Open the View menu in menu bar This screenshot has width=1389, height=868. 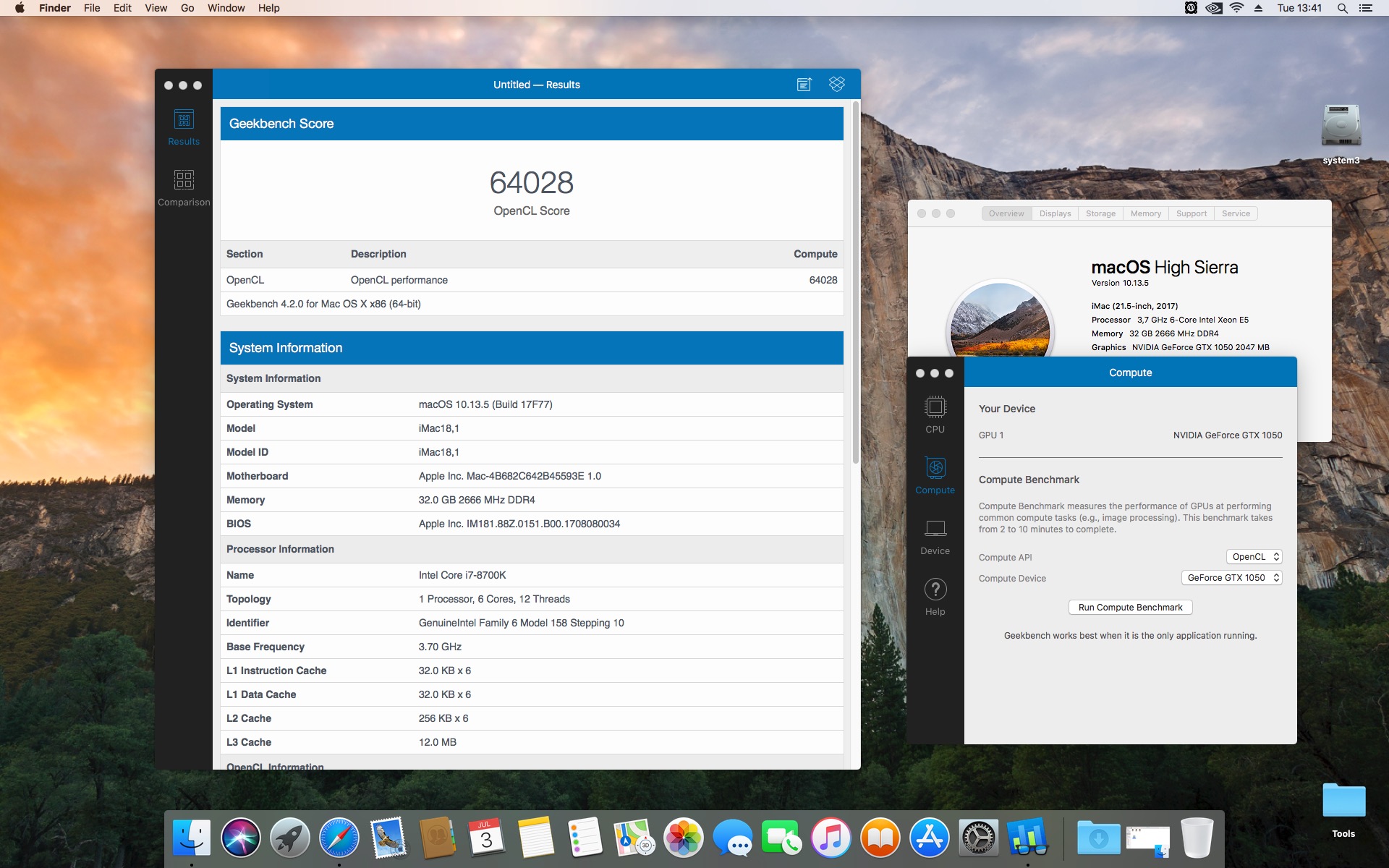coord(156,8)
